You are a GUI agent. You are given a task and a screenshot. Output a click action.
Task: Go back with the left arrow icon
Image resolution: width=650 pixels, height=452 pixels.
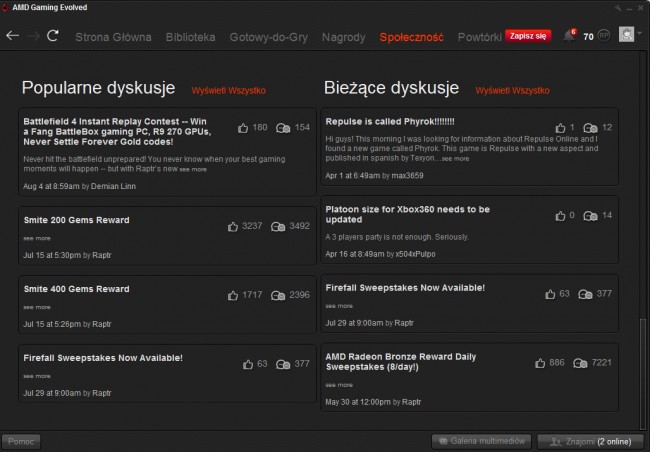12,36
